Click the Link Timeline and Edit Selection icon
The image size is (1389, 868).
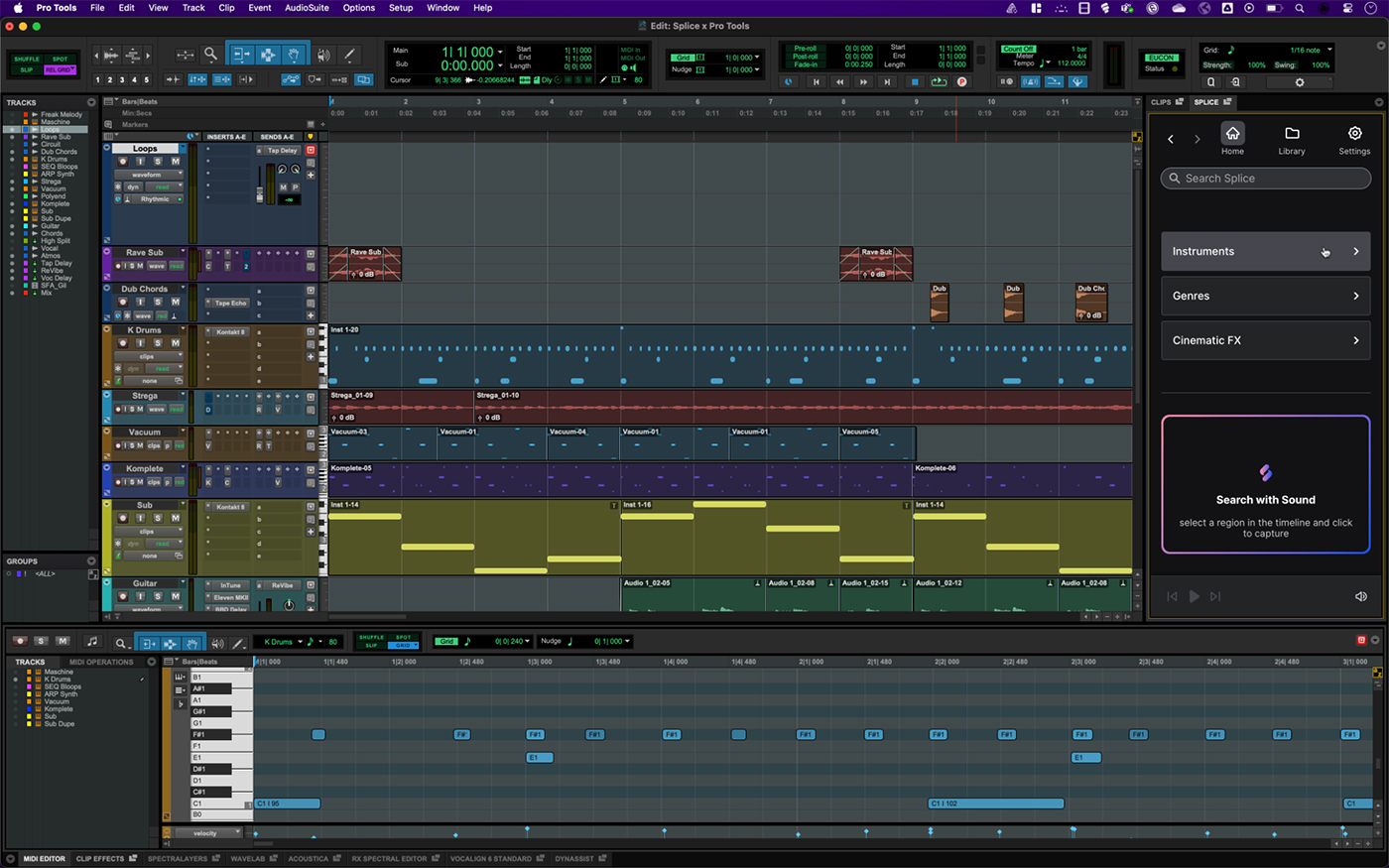(197, 79)
